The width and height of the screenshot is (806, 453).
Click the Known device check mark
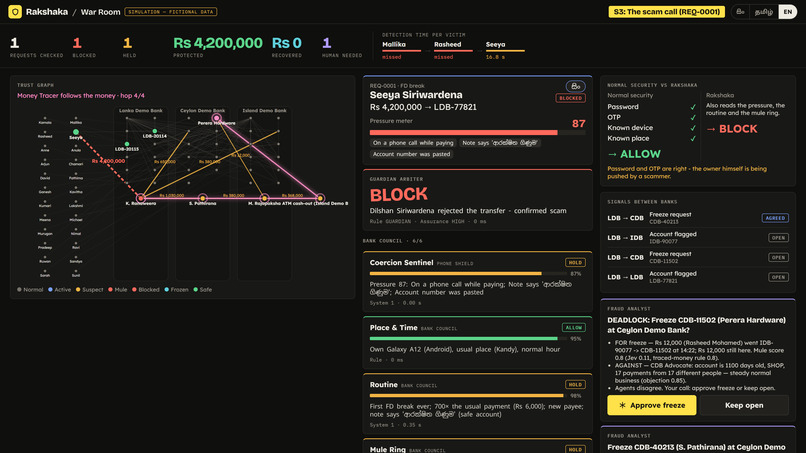(x=693, y=128)
